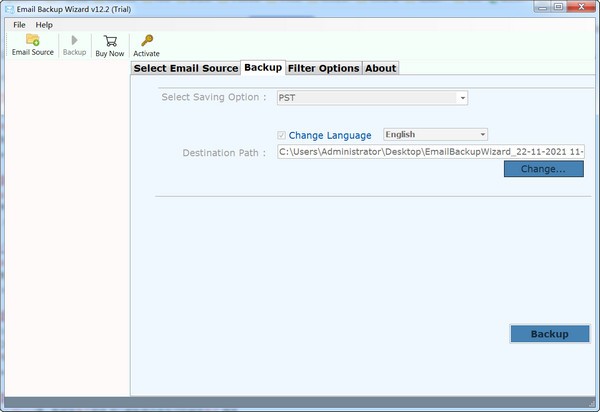The width and height of the screenshot is (600, 412).
Task: Open Buy Now shopping cart icon
Action: 109,41
